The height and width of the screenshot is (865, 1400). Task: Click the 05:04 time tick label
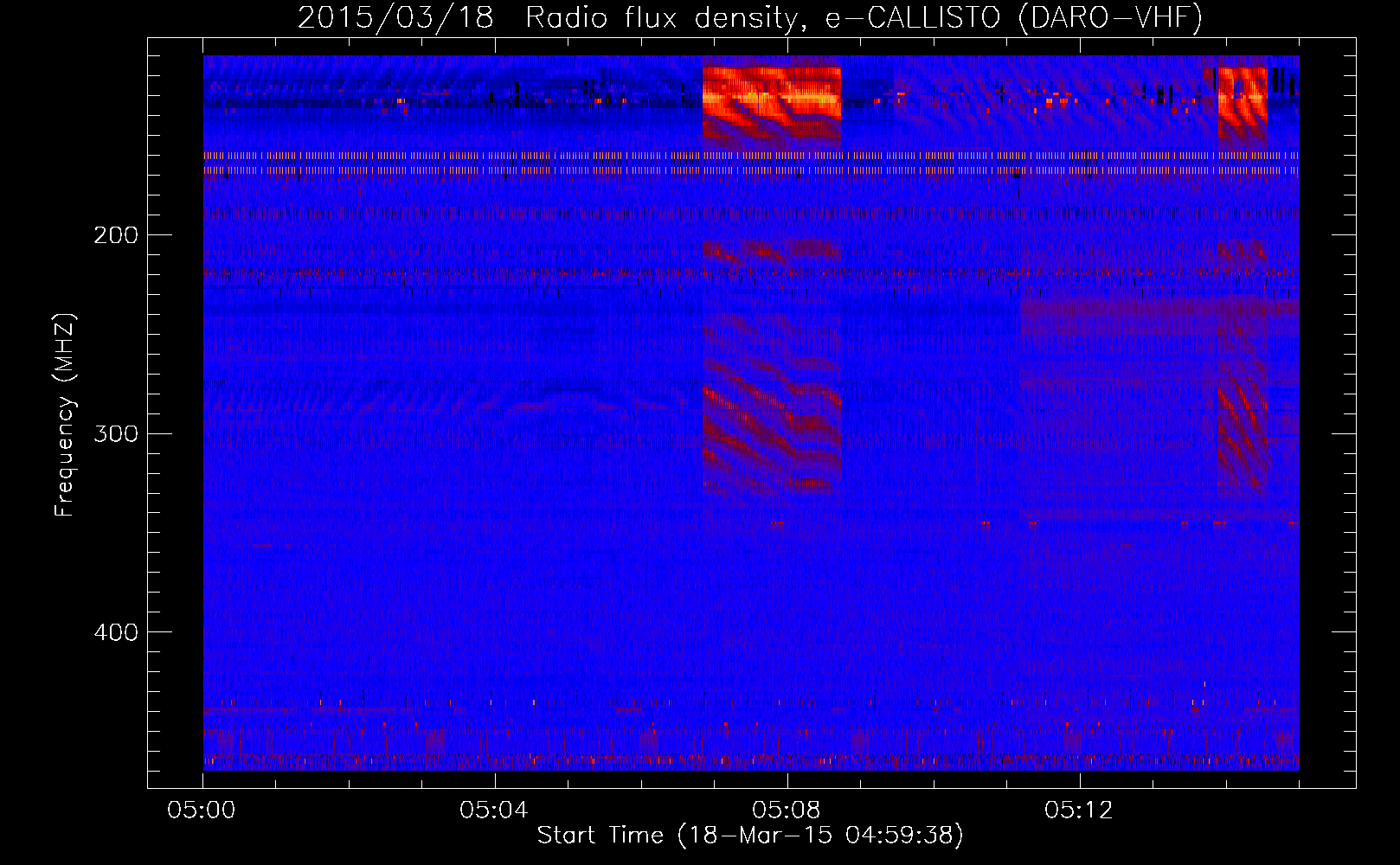pyautogui.click(x=494, y=811)
